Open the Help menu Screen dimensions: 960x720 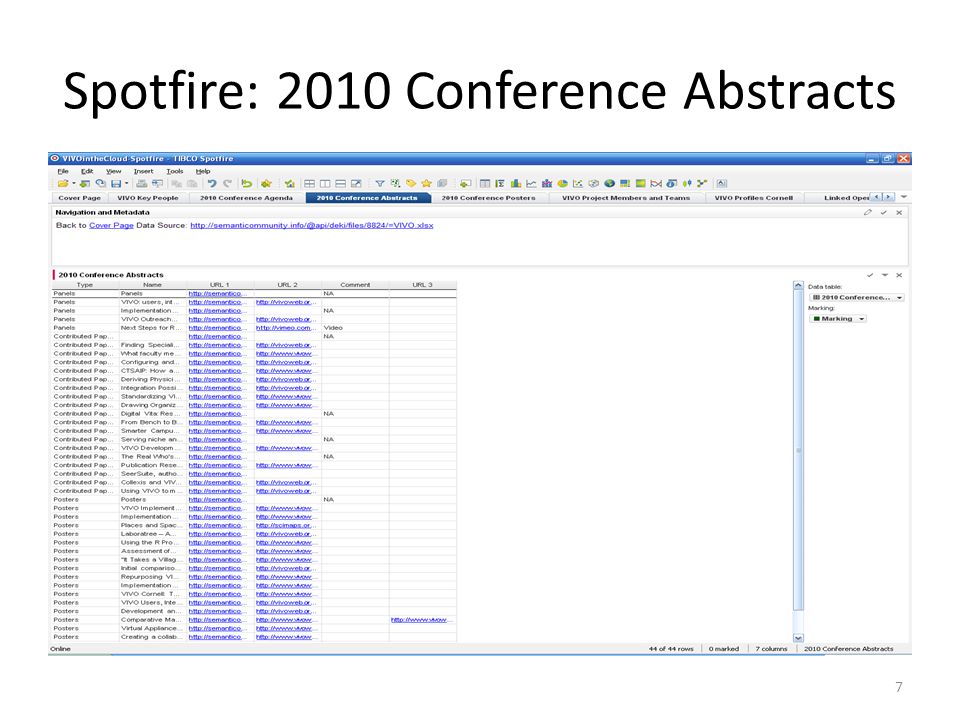click(x=203, y=171)
